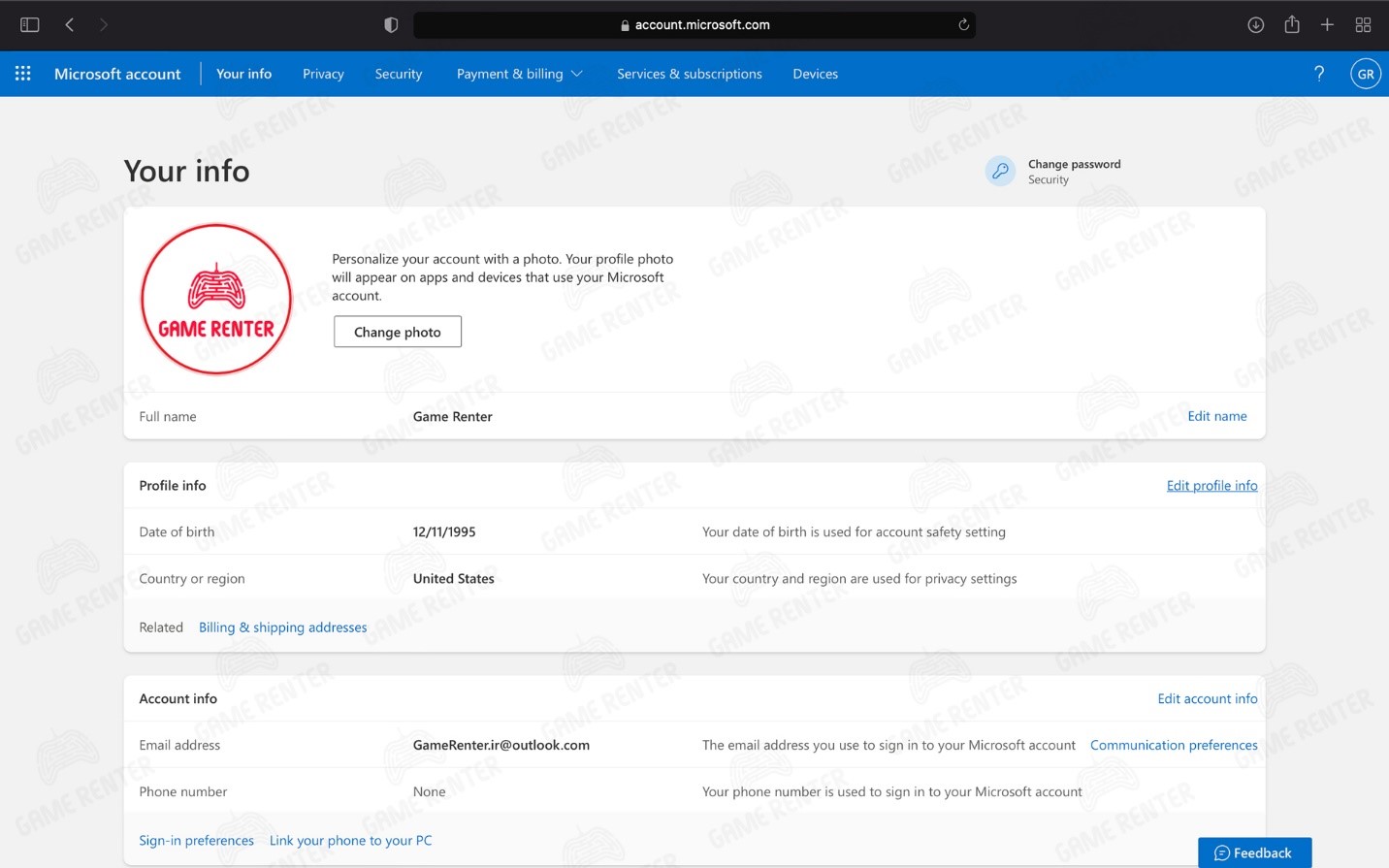This screenshot has height=868, width=1389.
Task: Click the Profile info section heading
Action: [x=173, y=485]
